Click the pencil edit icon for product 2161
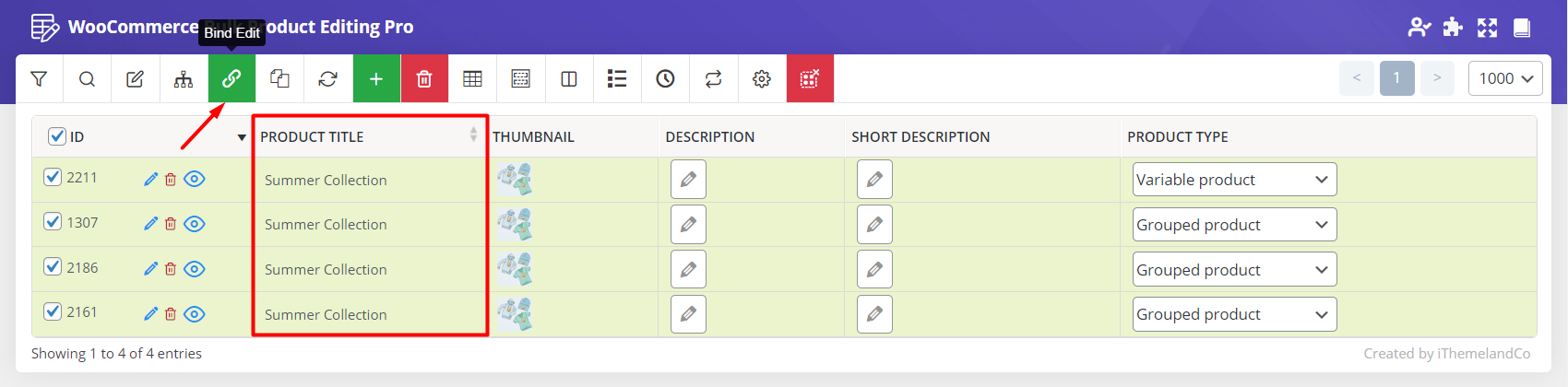Viewport: 1568px width, 387px height. (x=150, y=314)
